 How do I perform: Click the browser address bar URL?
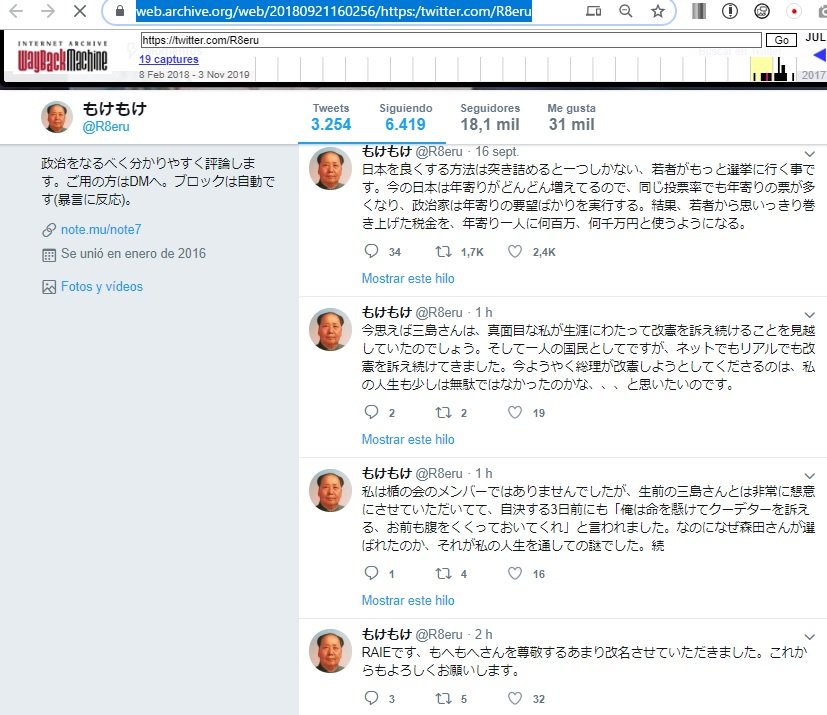click(333, 11)
